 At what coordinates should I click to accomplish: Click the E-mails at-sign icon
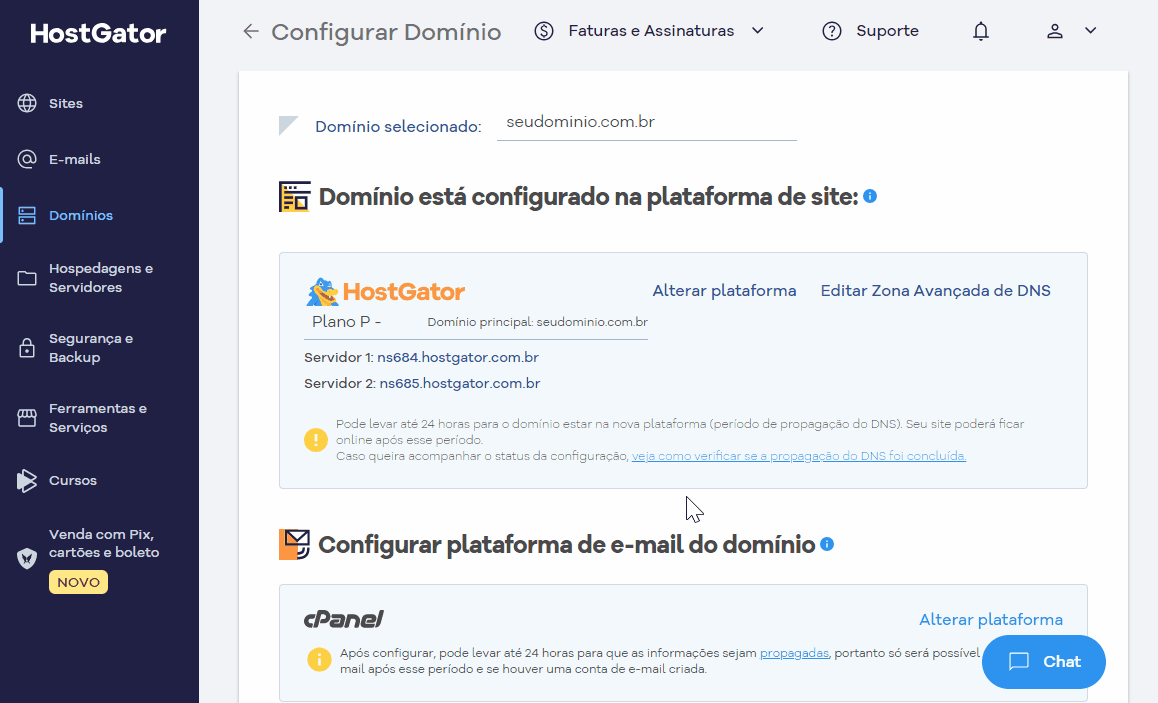27,160
